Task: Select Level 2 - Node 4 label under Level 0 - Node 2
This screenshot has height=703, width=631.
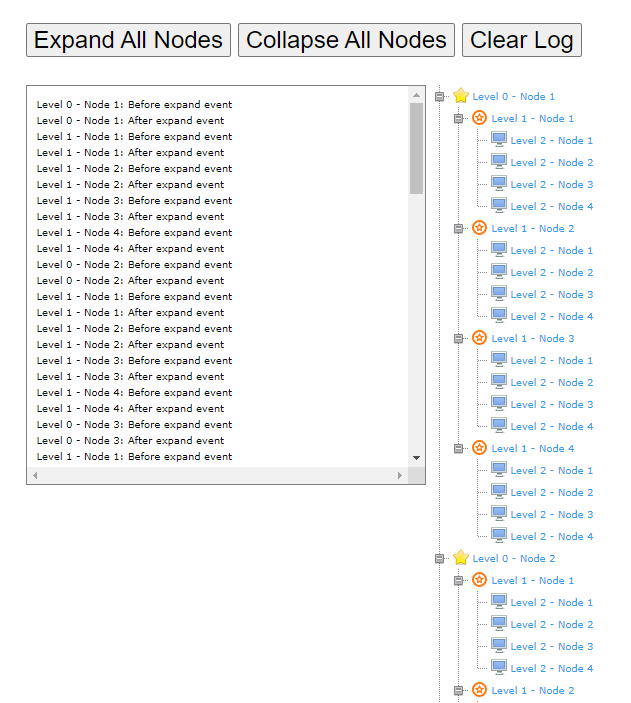Action: (x=552, y=668)
